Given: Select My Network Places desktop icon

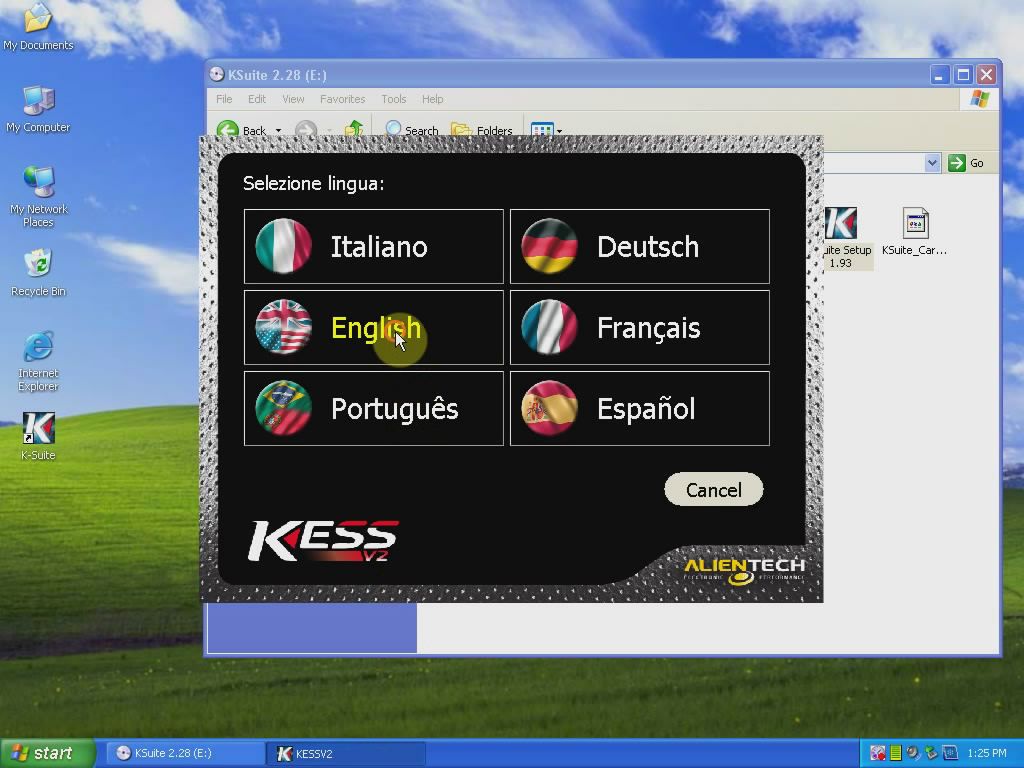Looking at the screenshot, I should pos(38,196).
